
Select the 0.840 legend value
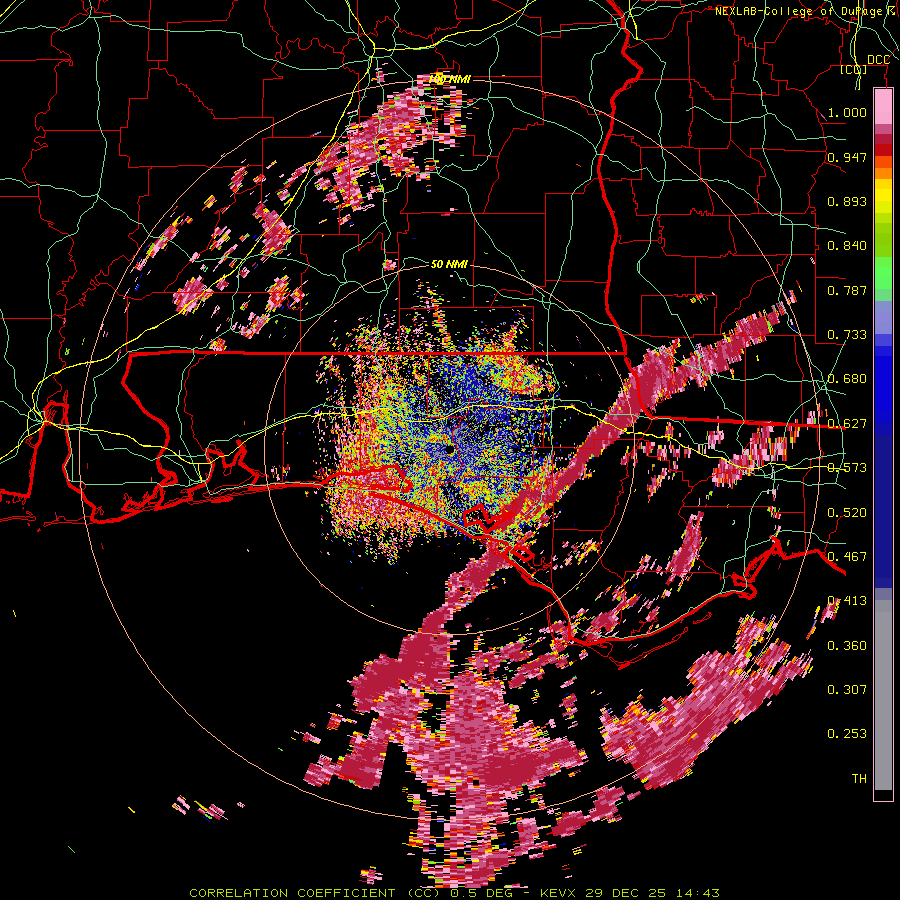click(x=847, y=245)
